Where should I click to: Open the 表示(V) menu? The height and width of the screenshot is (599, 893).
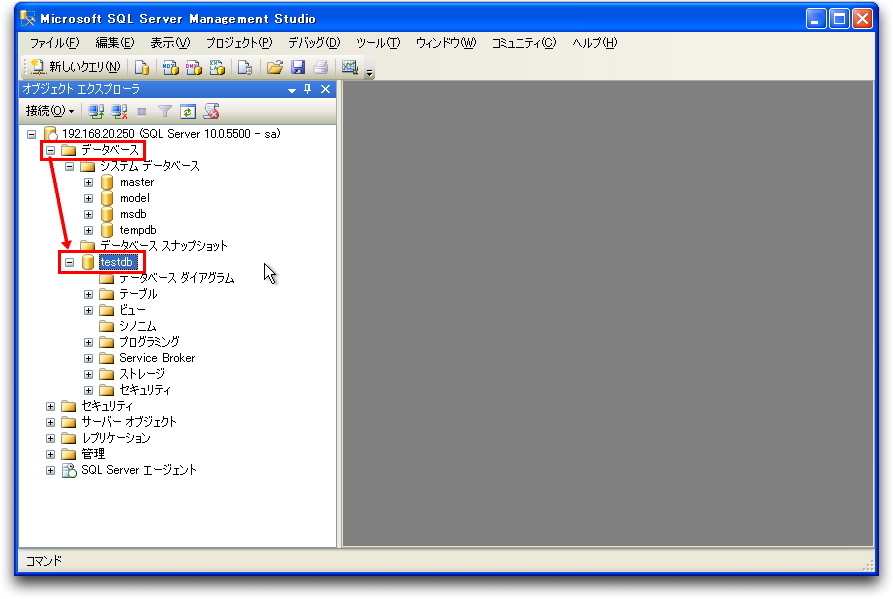click(170, 43)
